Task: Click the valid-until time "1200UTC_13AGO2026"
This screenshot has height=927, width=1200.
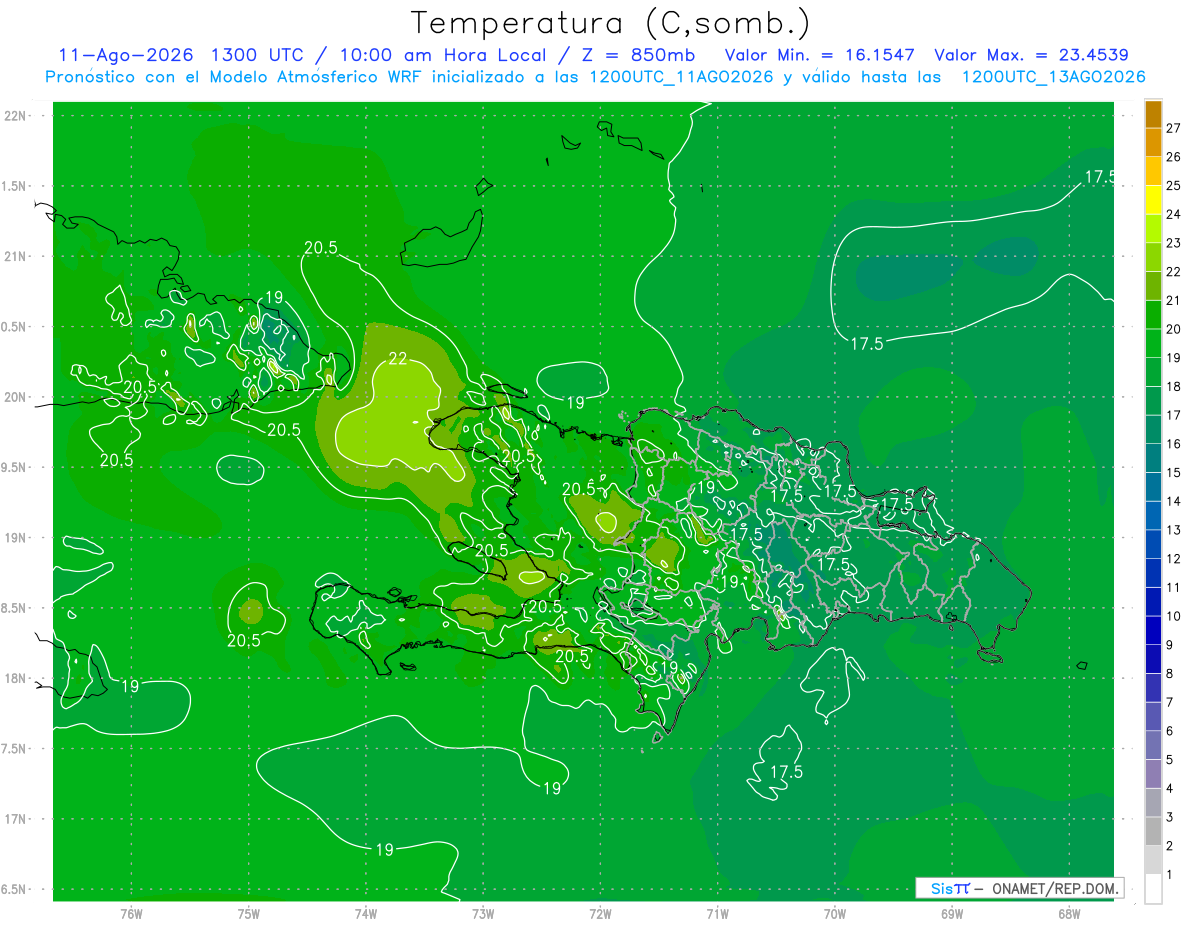Action: coord(1053,77)
